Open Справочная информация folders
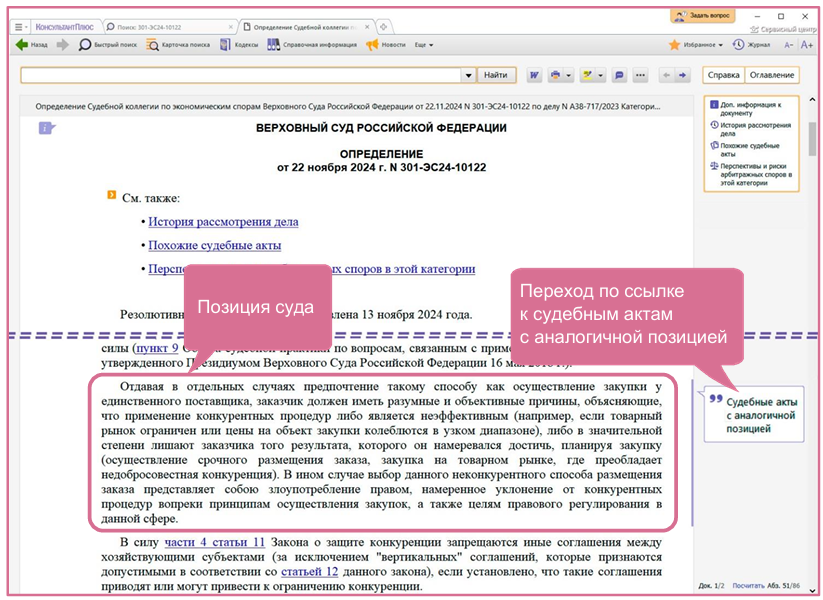 312,45
